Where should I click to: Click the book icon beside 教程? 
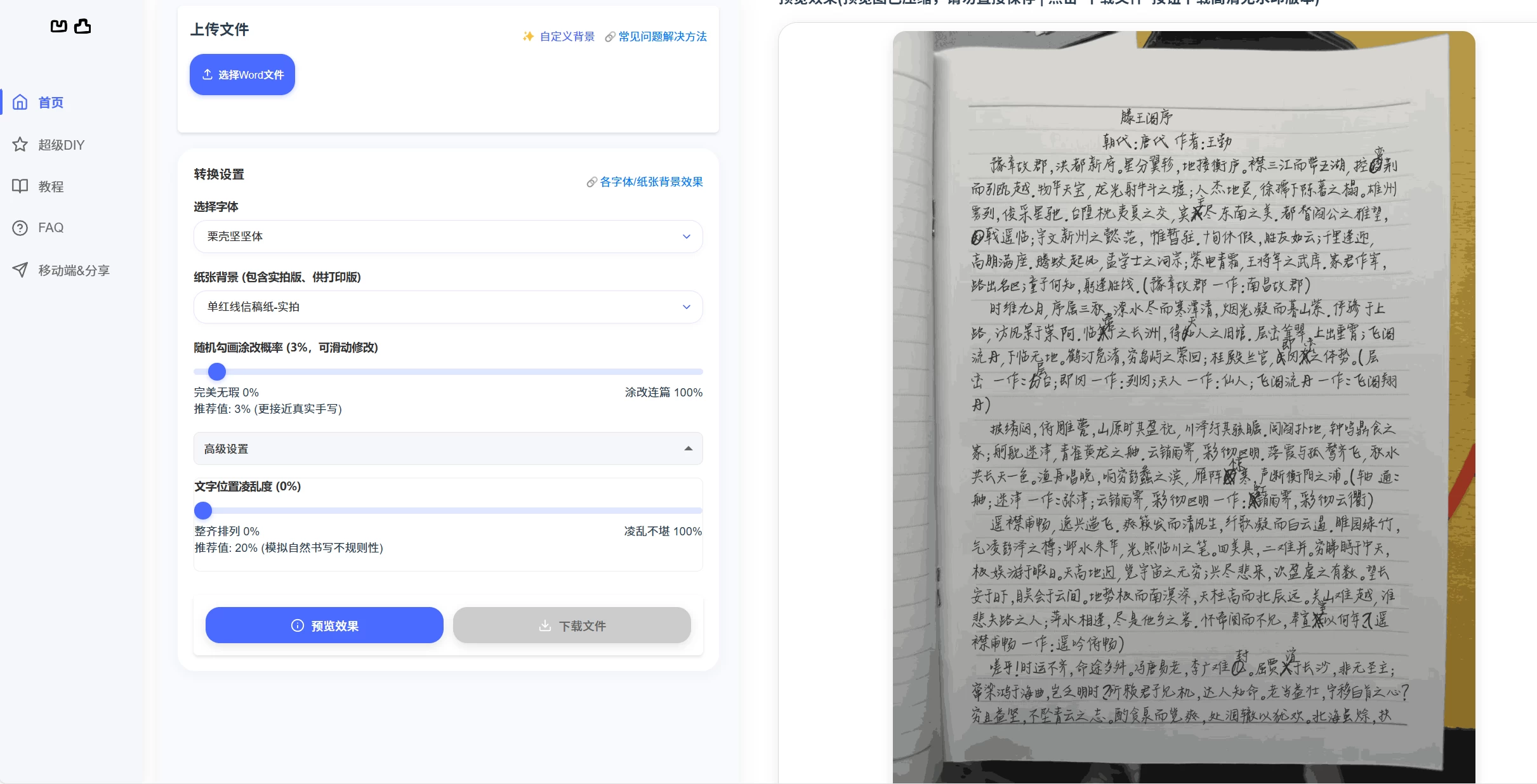(20, 186)
